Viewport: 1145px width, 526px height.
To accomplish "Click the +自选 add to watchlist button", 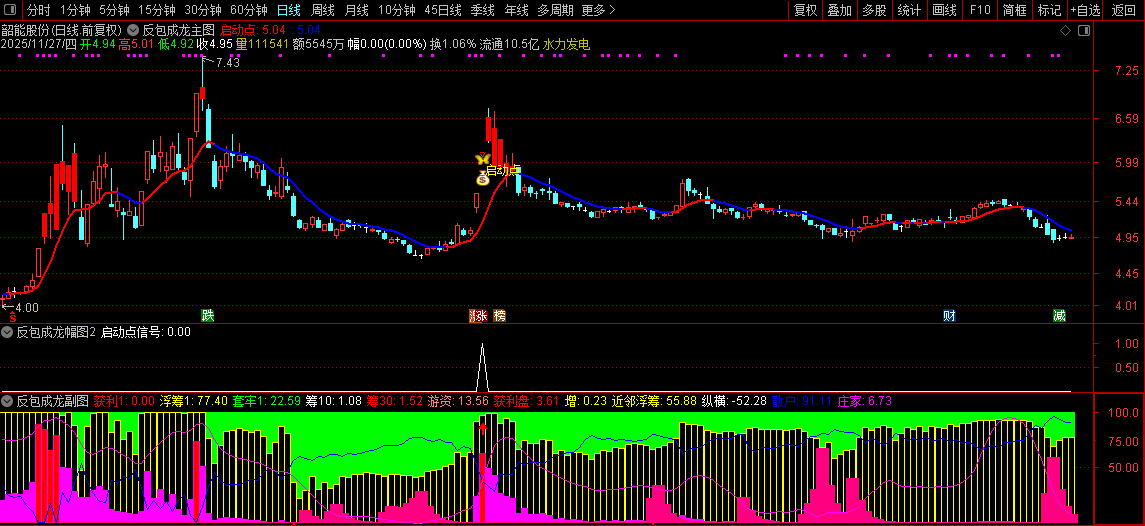I will [x=1085, y=10].
